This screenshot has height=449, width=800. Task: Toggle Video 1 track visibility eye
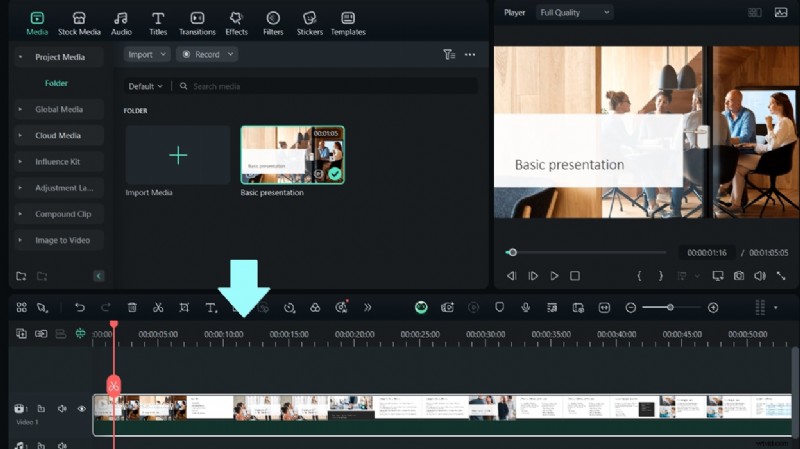click(x=82, y=409)
